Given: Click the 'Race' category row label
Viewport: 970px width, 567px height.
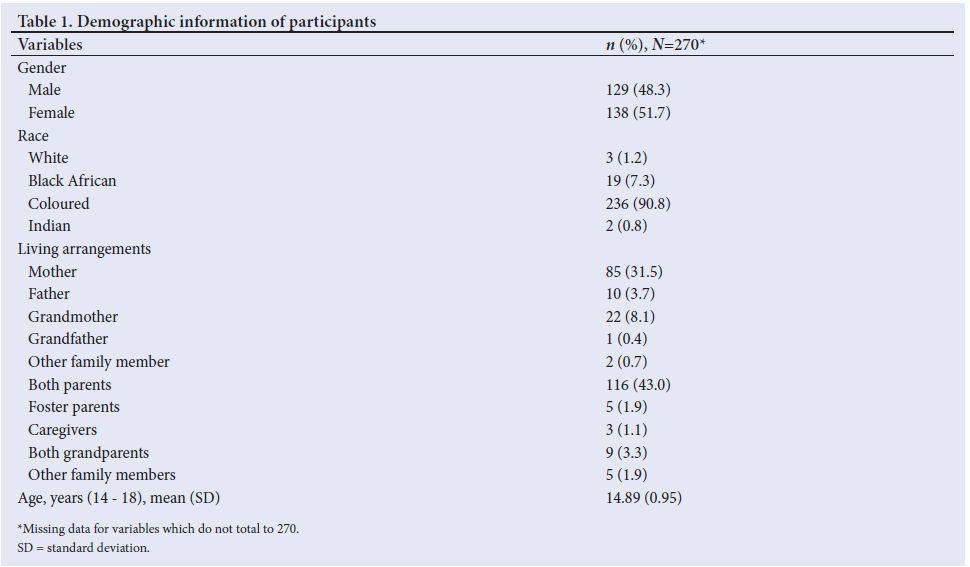Looking at the screenshot, I should 33,135.
